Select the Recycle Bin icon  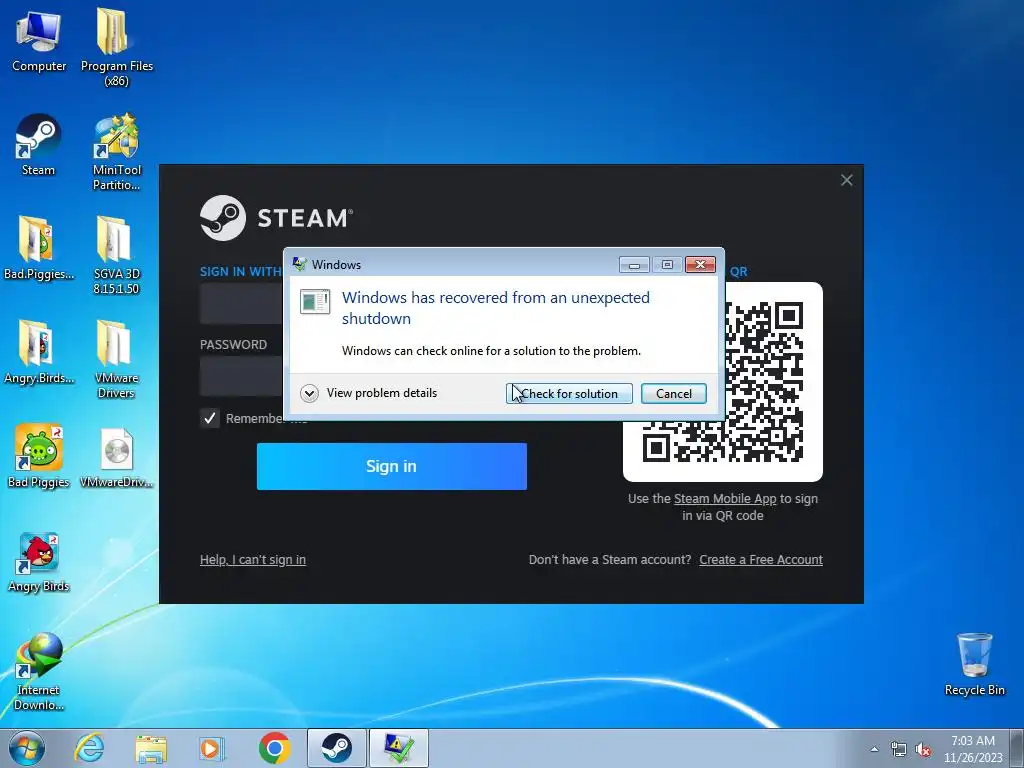974,664
